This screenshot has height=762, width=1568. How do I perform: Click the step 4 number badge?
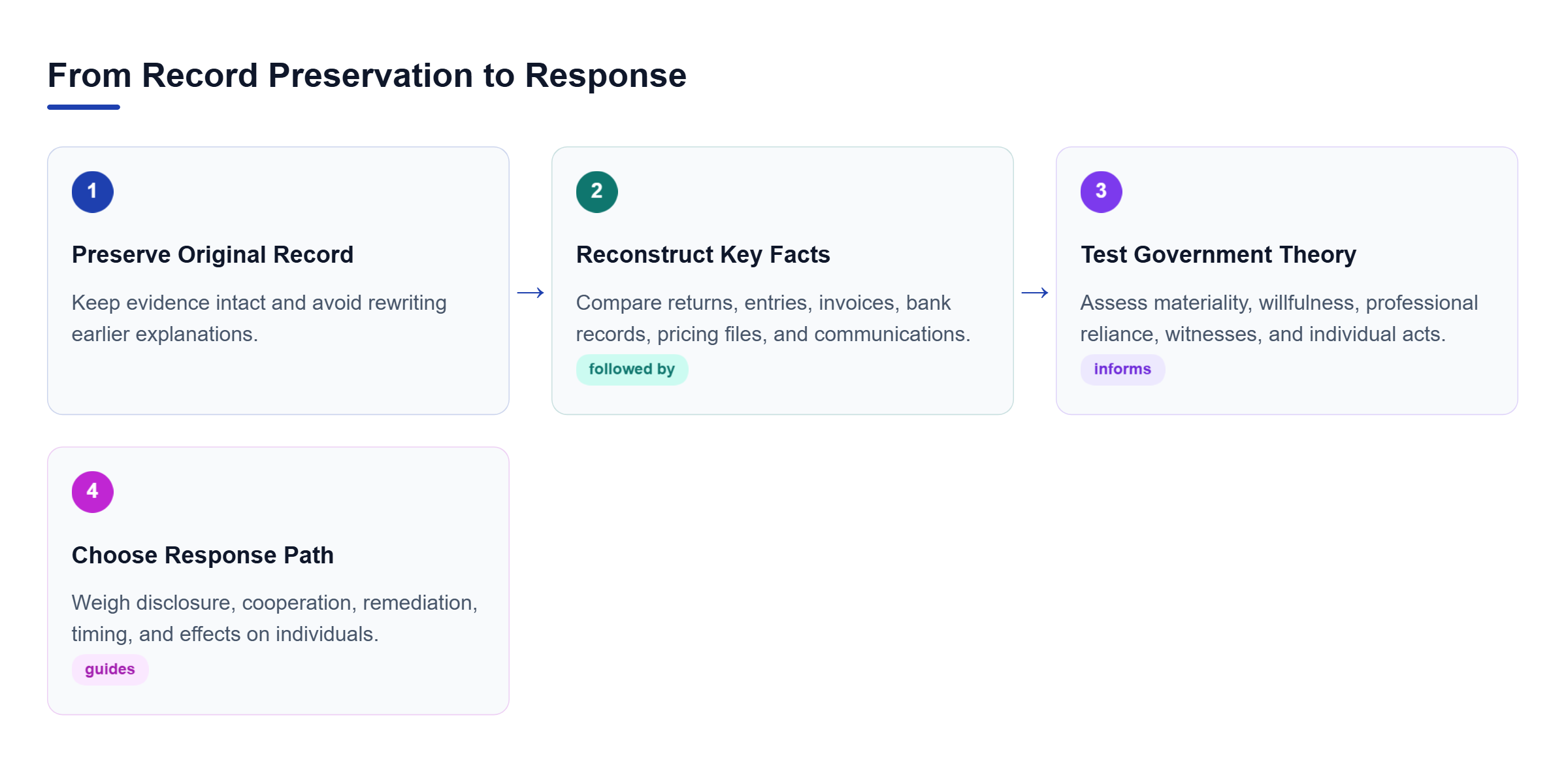[93, 491]
